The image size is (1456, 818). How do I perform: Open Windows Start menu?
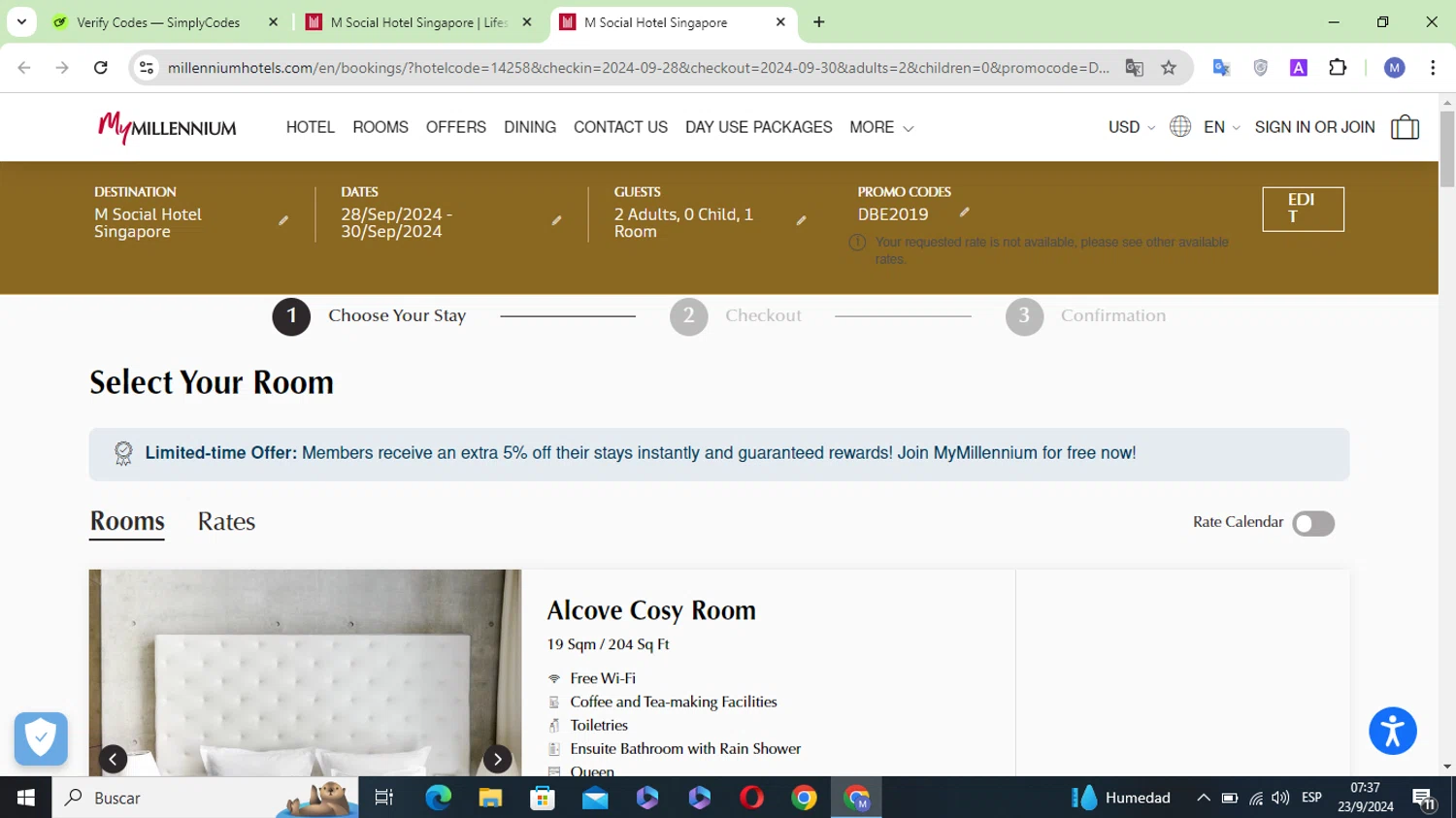25,798
